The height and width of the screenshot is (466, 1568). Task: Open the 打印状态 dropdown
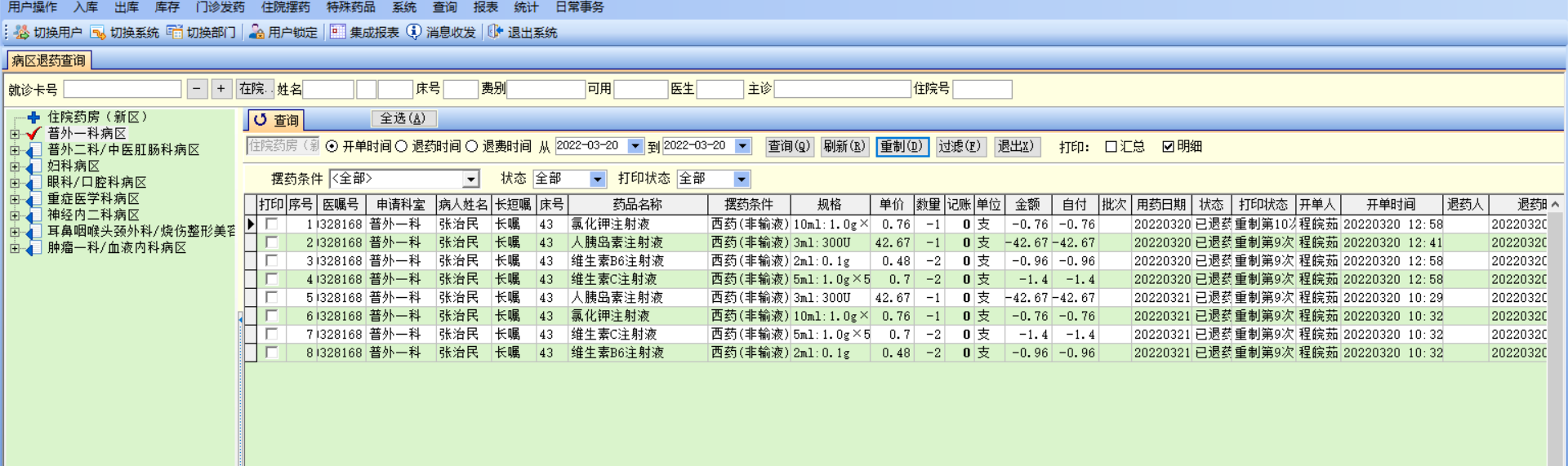[x=742, y=179]
